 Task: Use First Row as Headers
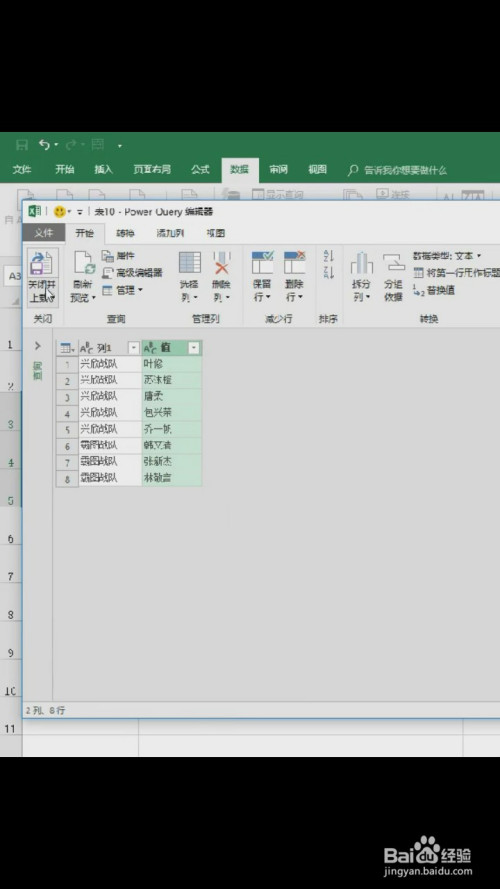pyautogui.click(x=456, y=273)
